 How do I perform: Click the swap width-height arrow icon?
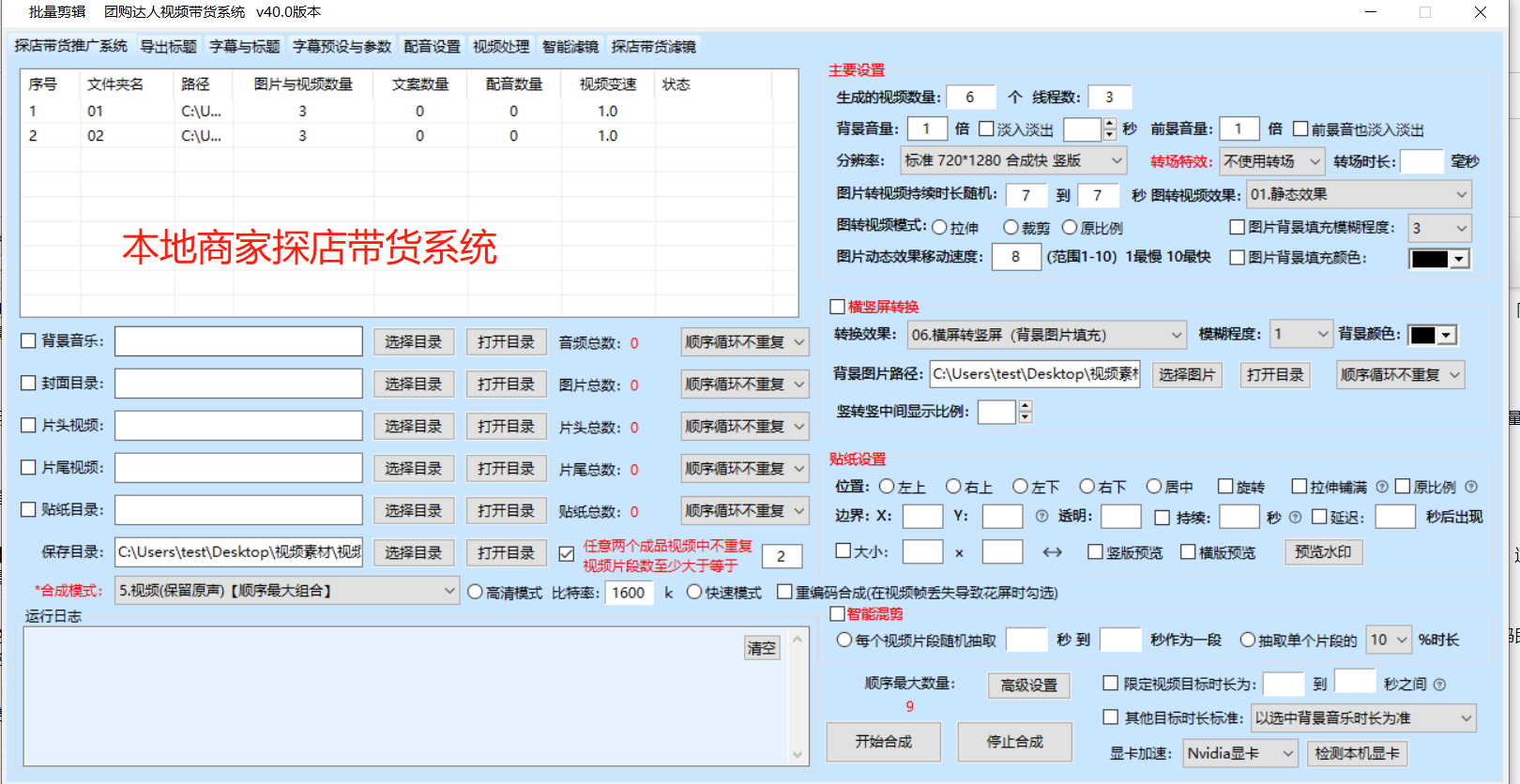[1052, 552]
